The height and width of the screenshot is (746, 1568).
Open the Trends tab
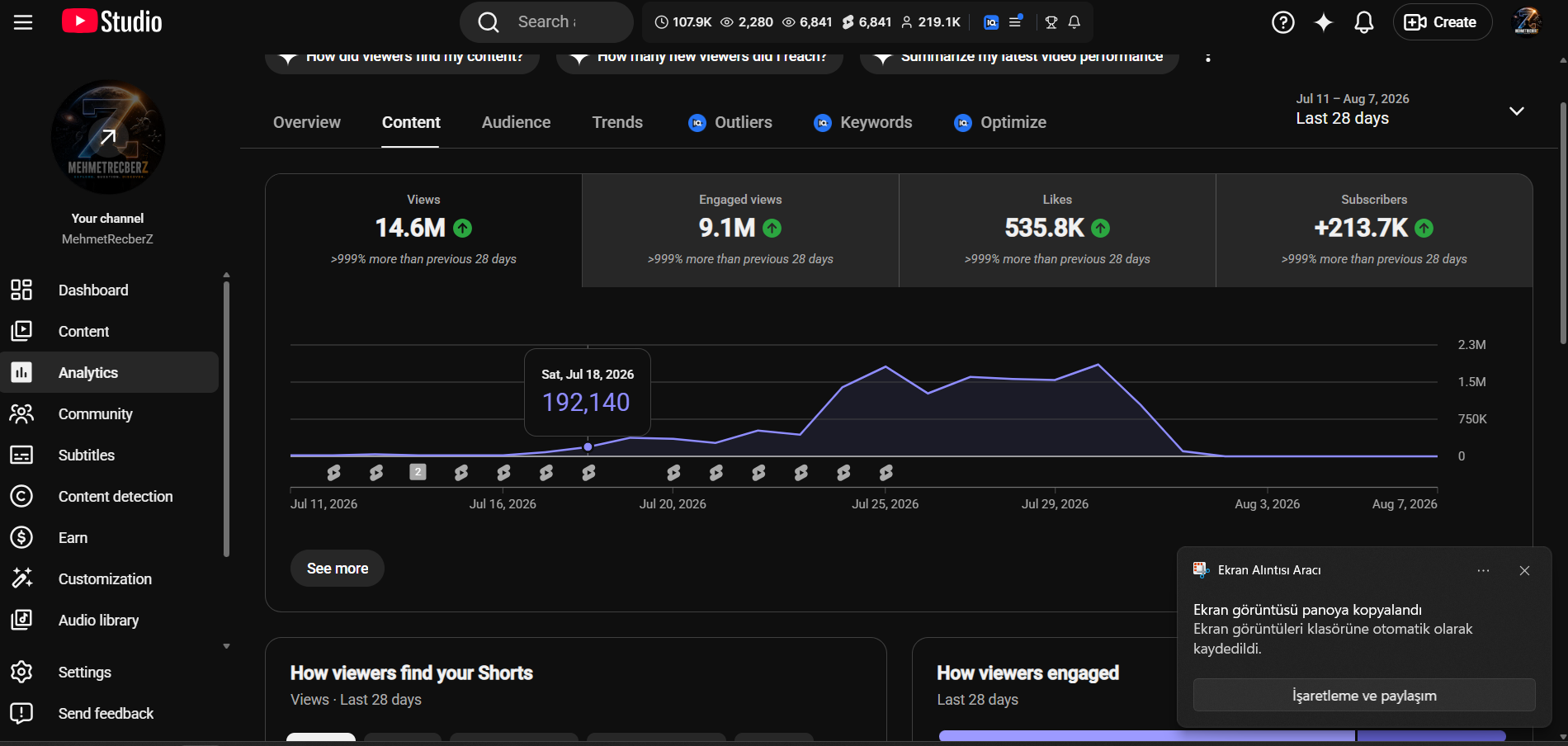click(617, 122)
